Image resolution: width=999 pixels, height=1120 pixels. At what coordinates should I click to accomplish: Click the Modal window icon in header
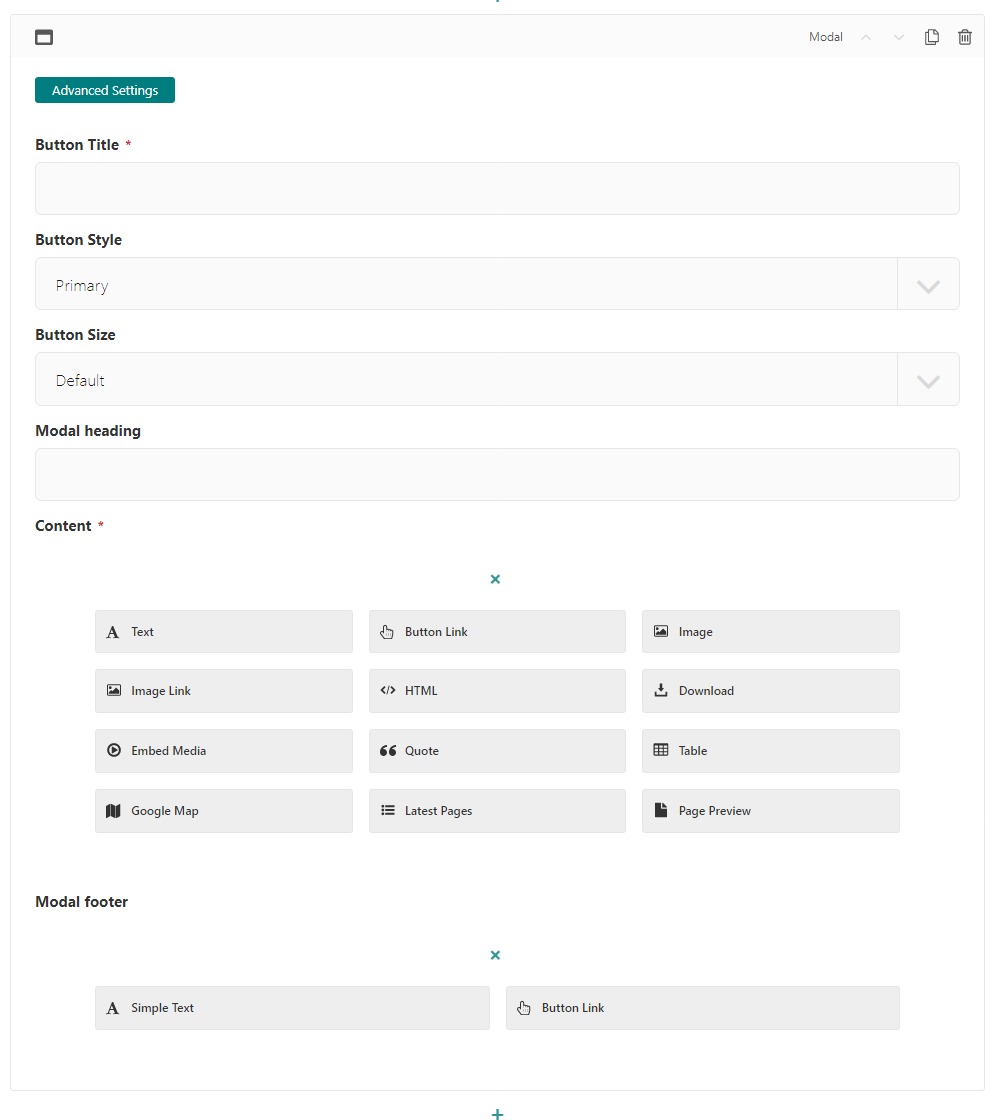pos(44,38)
